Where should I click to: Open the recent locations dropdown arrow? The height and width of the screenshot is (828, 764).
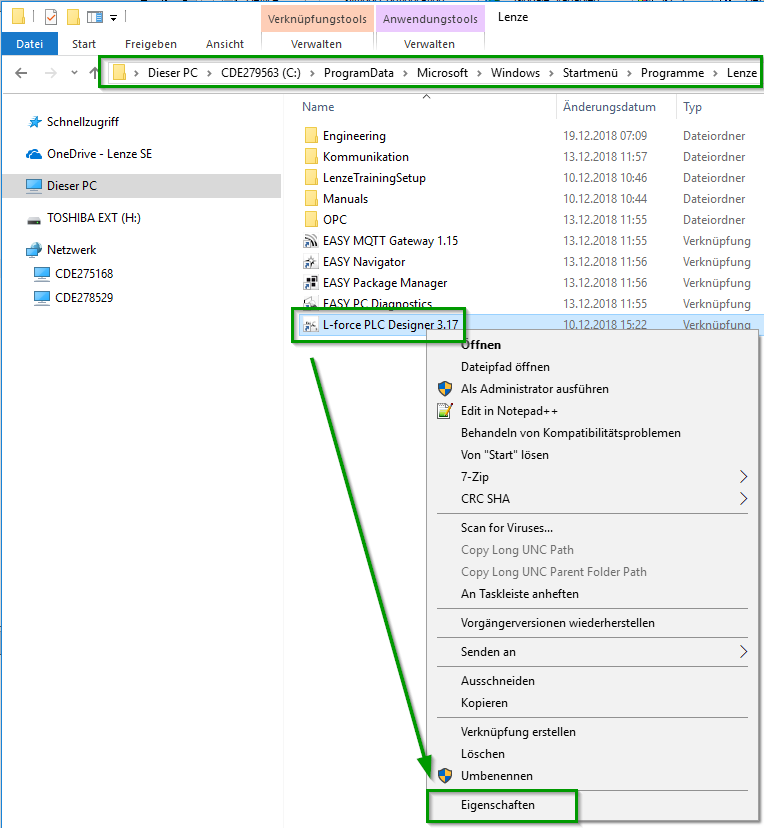[74, 73]
